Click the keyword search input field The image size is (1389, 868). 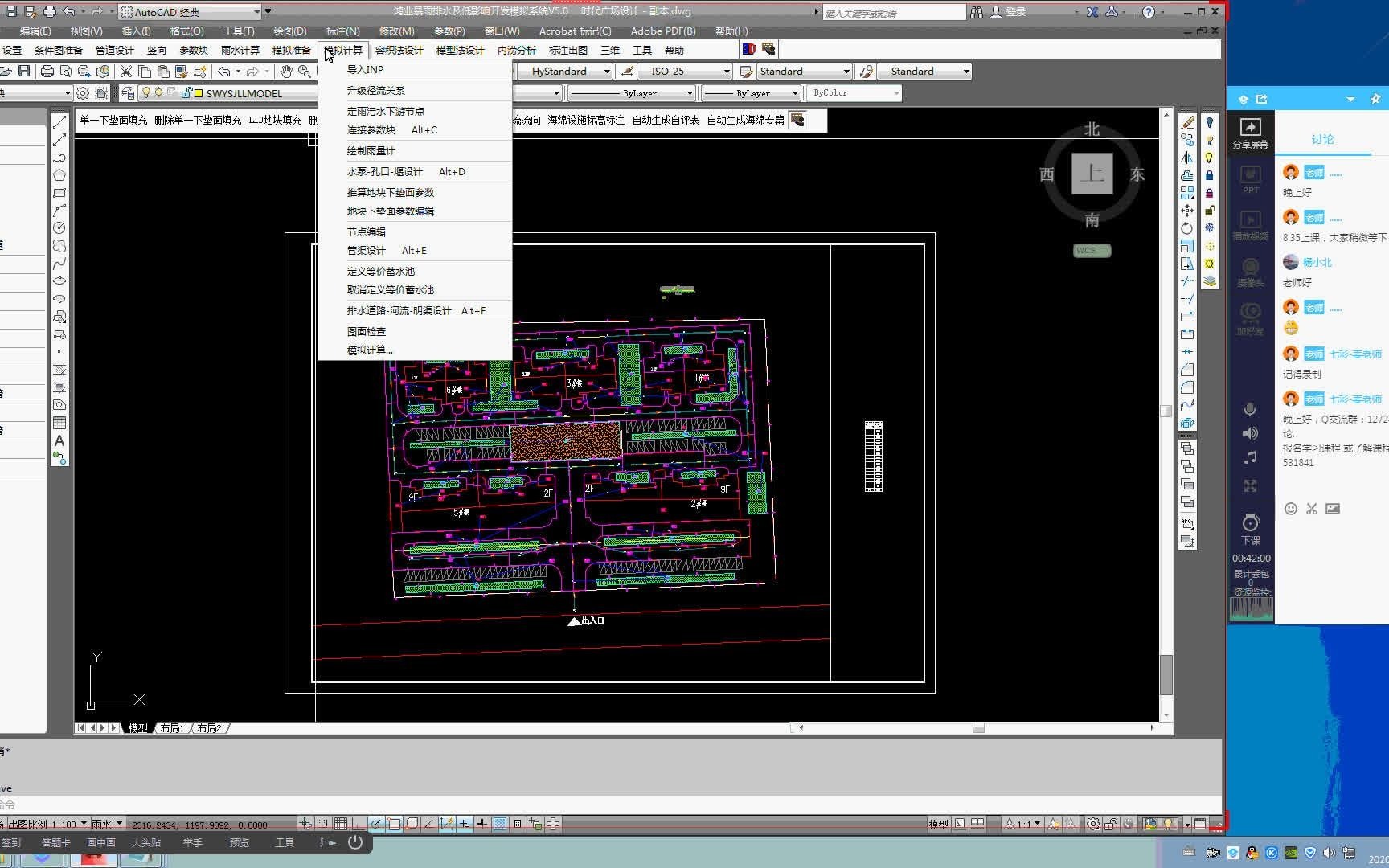click(893, 13)
